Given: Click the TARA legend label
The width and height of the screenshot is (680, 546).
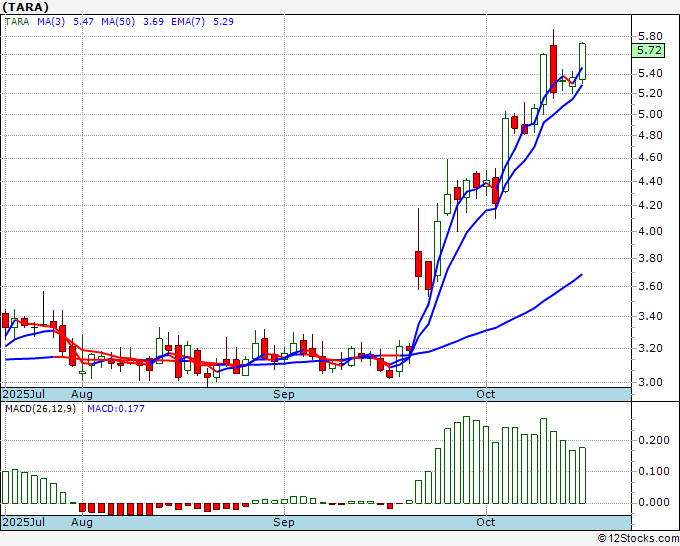Looking at the screenshot, I should click(x=17, y=21).
